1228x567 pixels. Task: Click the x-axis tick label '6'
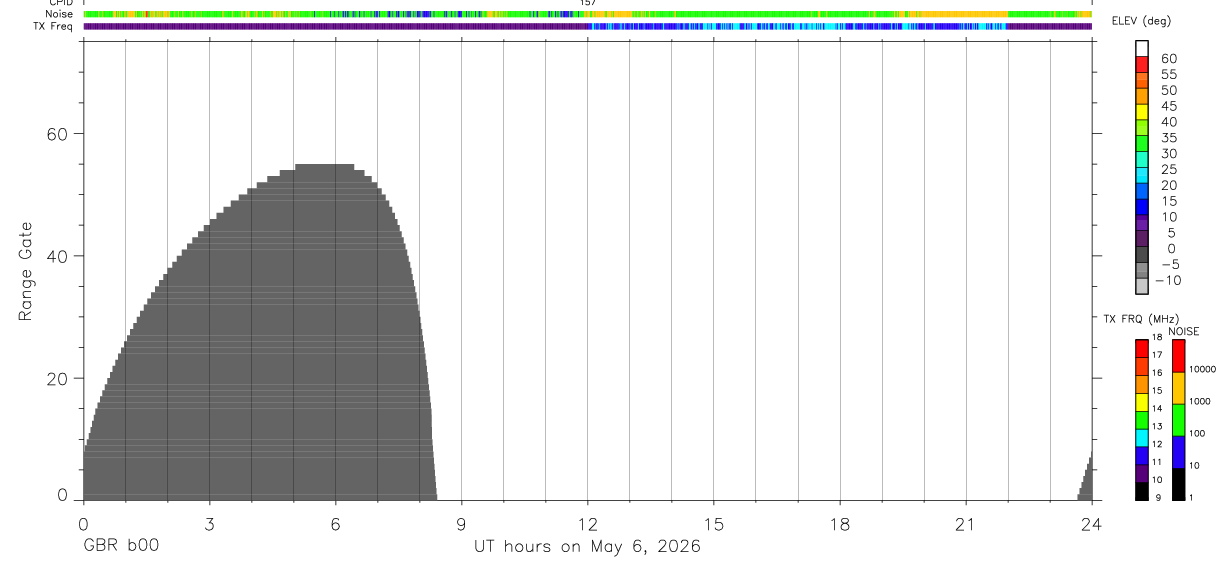coord(335,524)
